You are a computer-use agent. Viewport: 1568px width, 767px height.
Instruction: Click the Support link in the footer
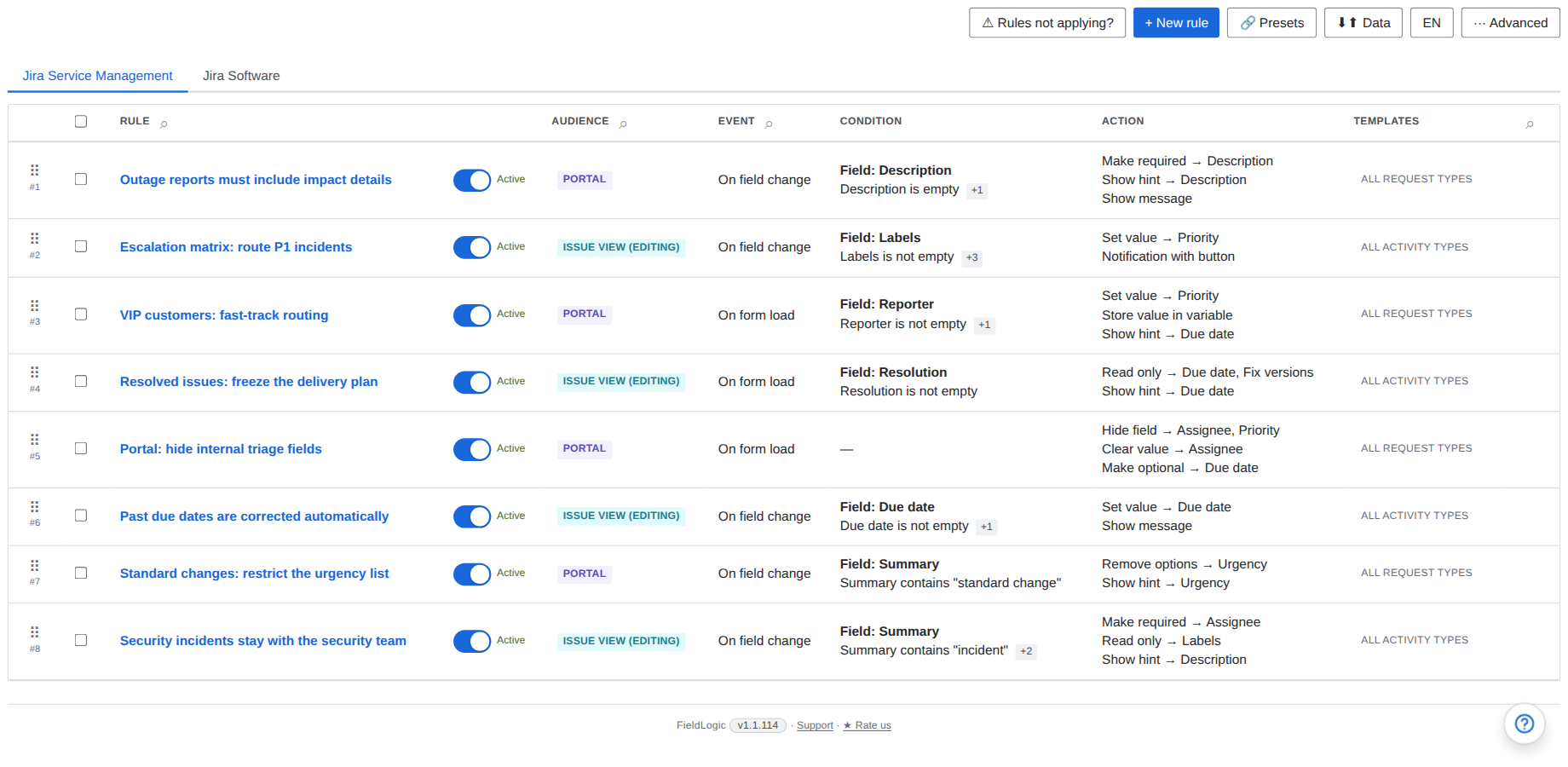tap(815, 725)
